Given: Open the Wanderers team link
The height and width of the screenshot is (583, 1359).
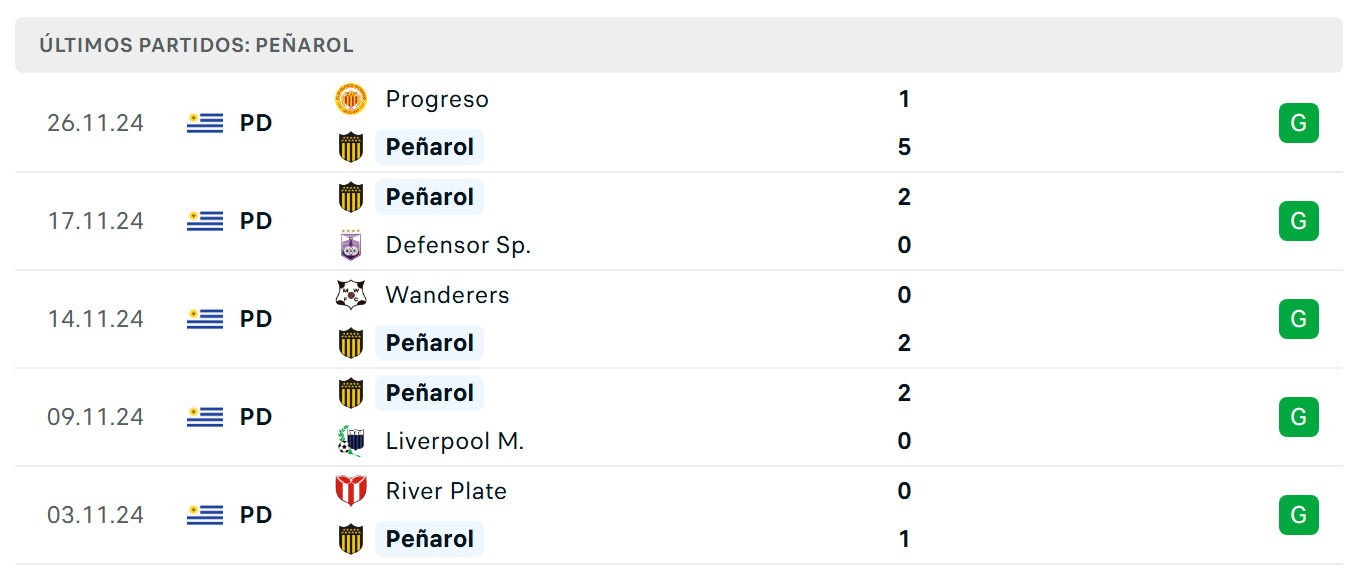Looking at the screenshot, I should coord(447,295).
